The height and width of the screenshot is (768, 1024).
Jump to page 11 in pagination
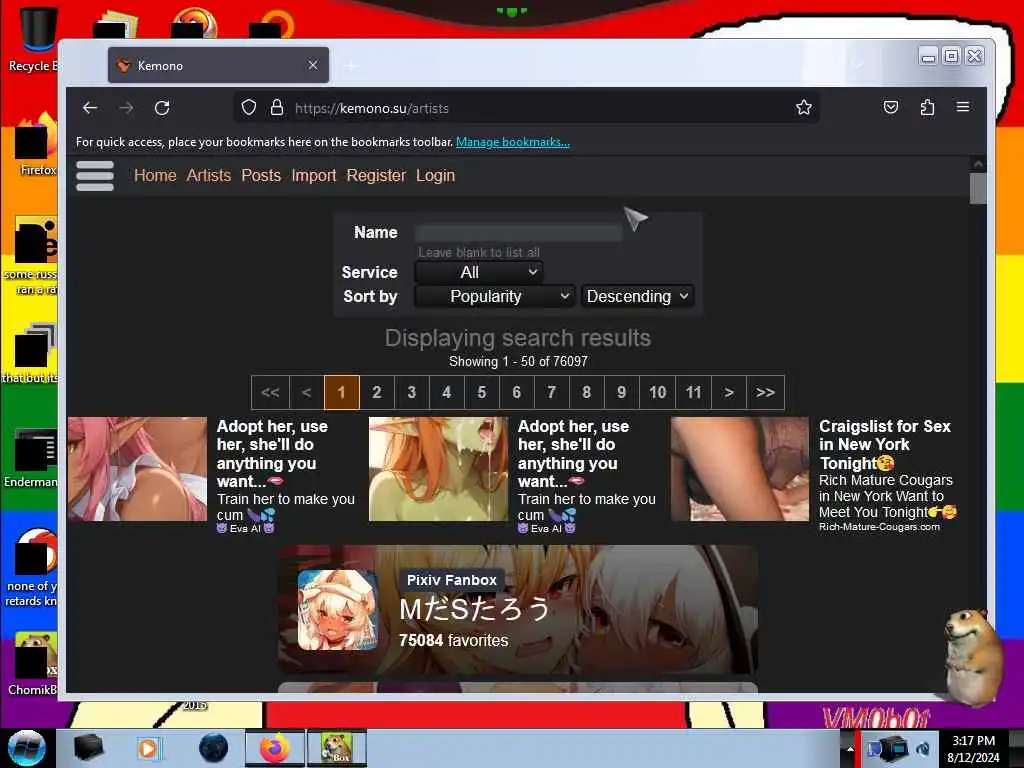[x=694, y=392]
